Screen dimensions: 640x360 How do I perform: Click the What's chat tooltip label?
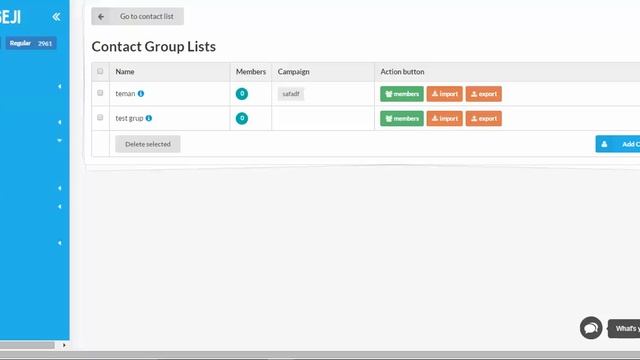pyautogui.click(x=624, y=328)
